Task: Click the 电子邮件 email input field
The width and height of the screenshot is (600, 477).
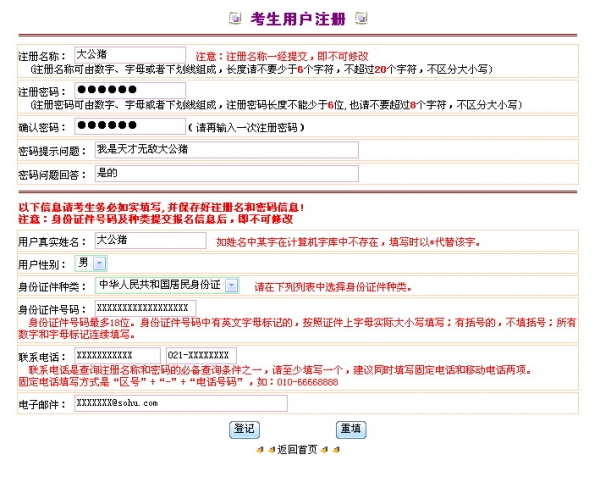Action: [x=180, y=403]
